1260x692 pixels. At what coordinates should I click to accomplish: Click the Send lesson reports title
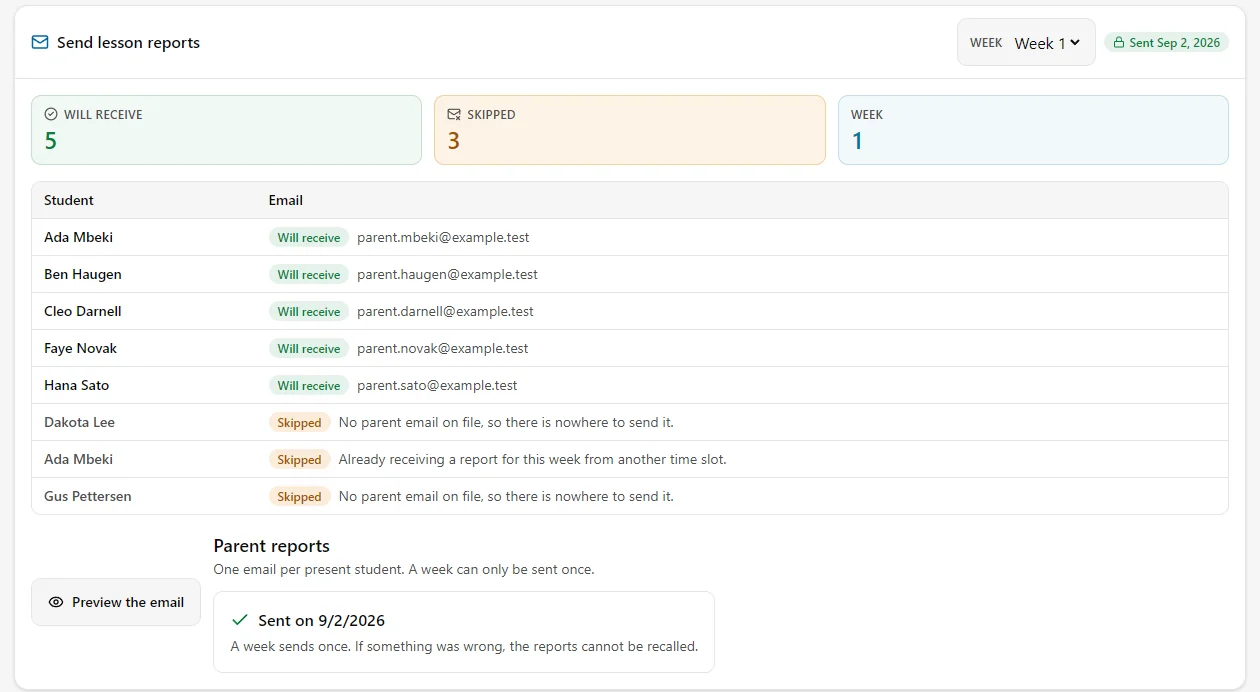(x=128, y=42)
